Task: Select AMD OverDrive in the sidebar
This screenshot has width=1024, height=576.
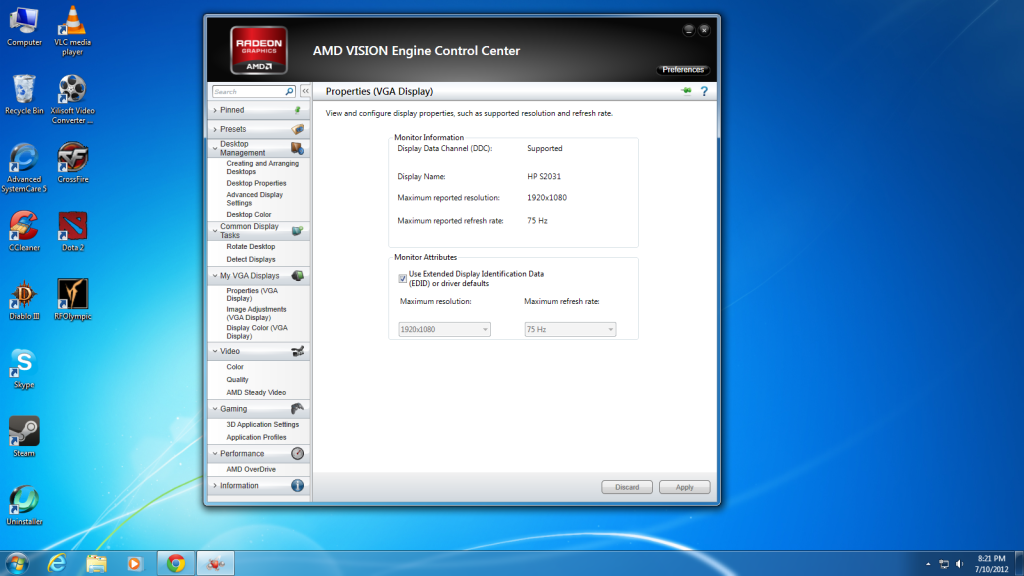Action: click(x=251, y=469)
